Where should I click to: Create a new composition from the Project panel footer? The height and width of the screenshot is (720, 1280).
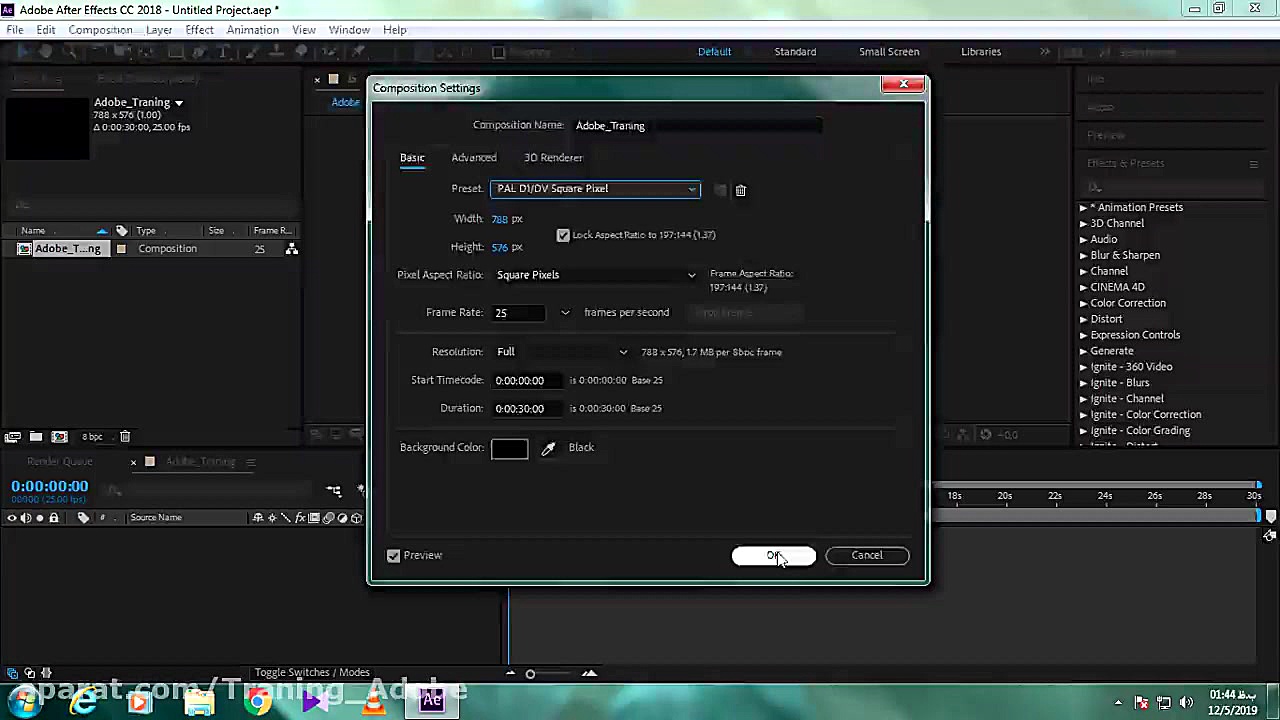click(x=59, y=437)
